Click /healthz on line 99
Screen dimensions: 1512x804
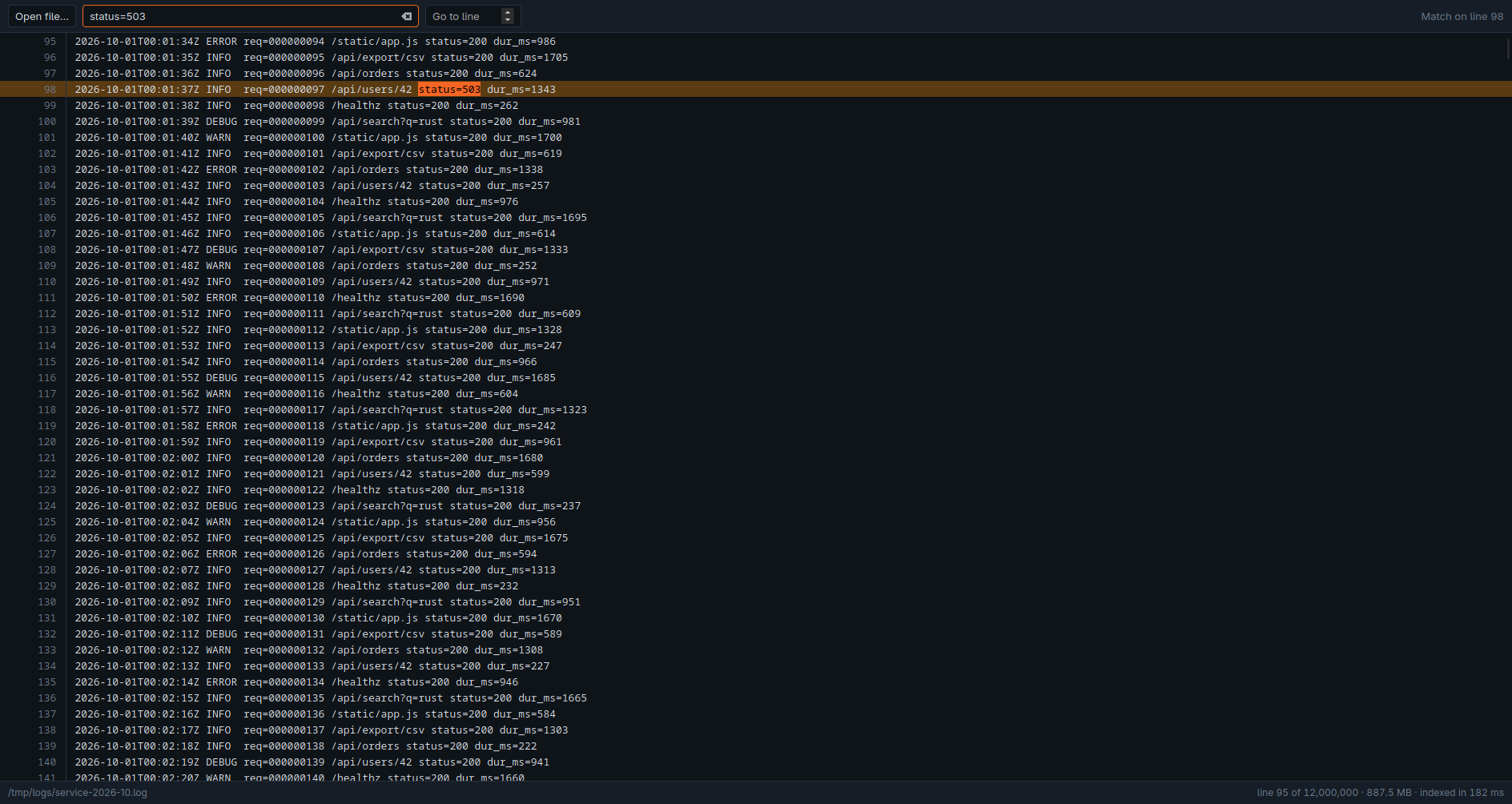click(x=356, y=106)
